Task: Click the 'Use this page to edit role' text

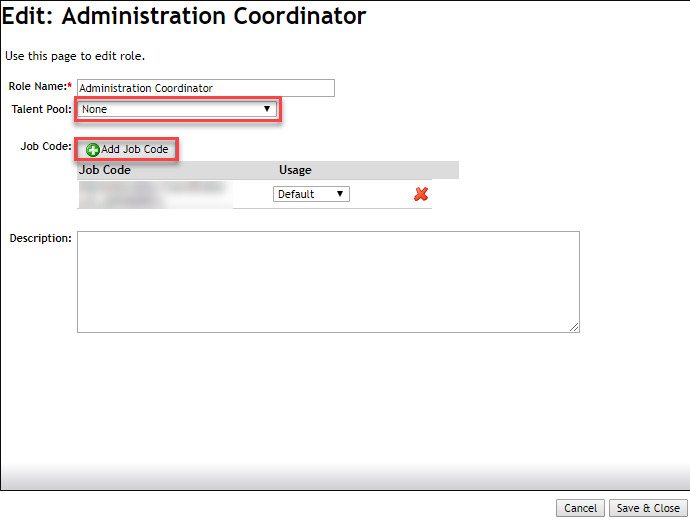Action: click(x=75, y=56)
